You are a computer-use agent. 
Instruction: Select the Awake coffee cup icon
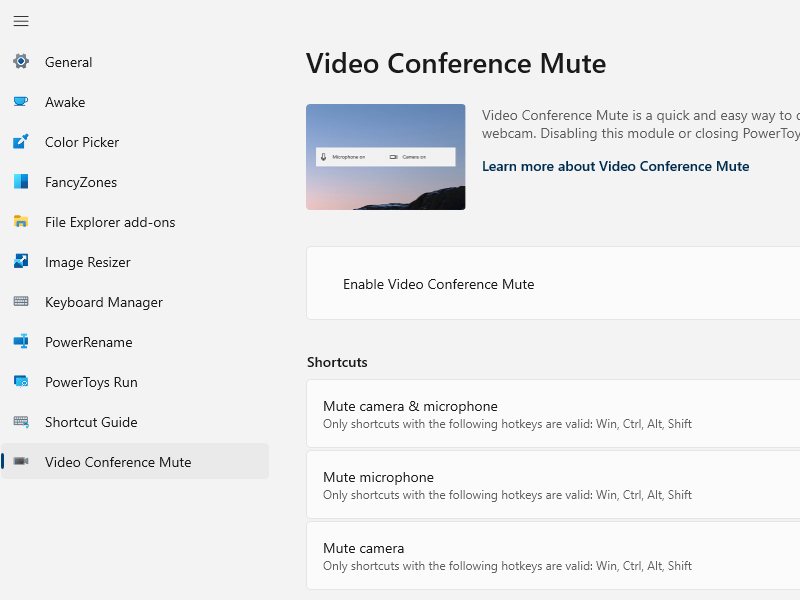coord(21,102)
